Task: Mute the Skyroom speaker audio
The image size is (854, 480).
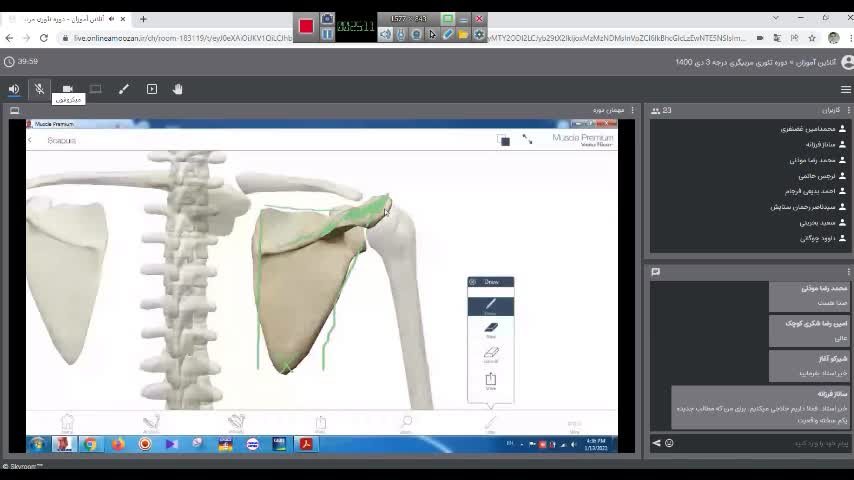Action: click(14, 89)
